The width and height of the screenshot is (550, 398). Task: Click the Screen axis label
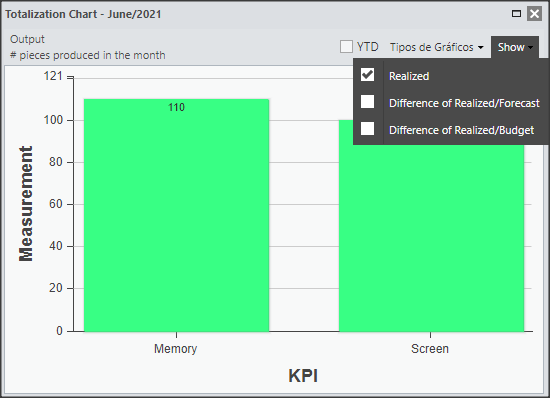click(430, 349)
